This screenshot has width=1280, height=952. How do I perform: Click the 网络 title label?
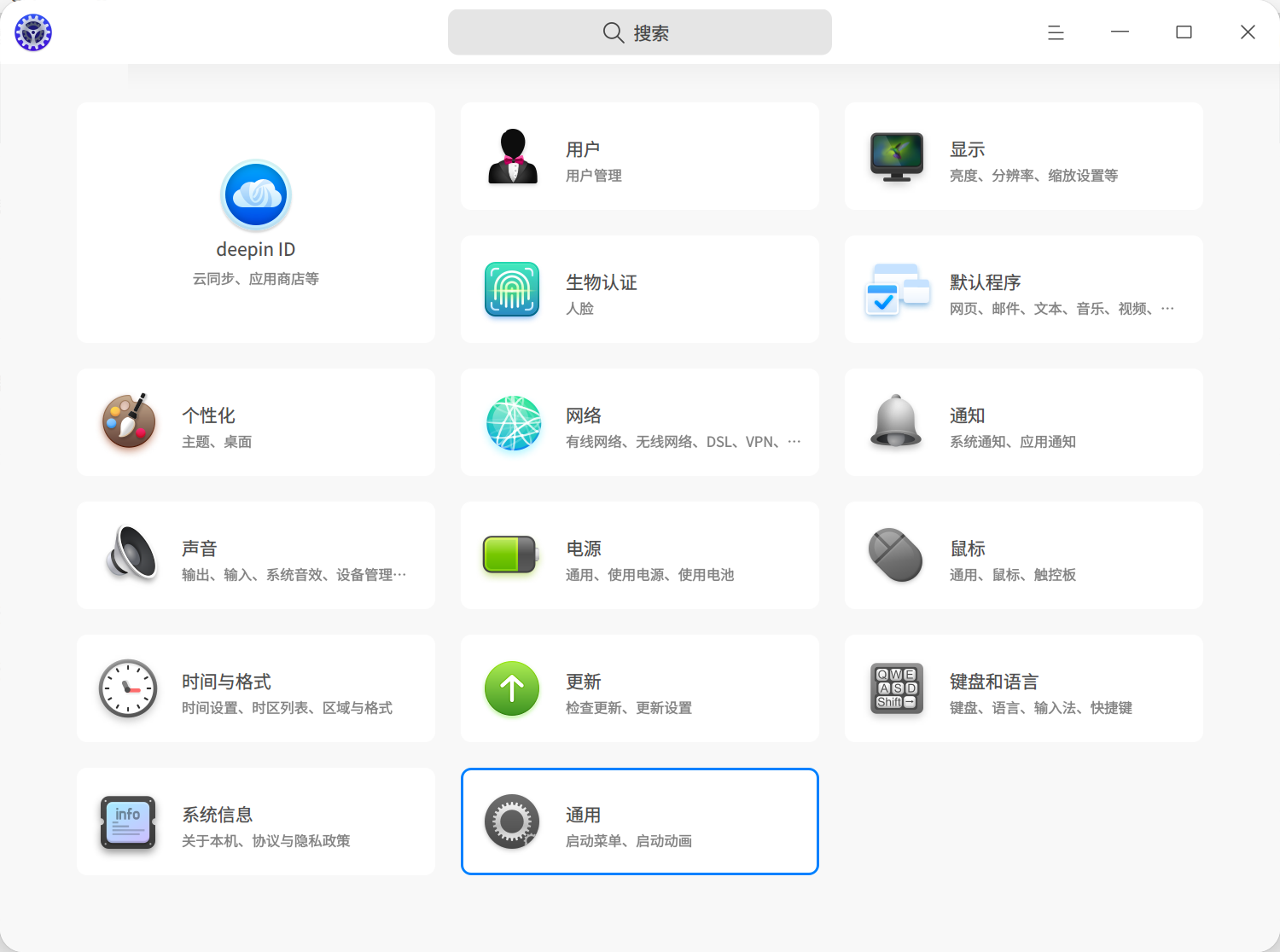pyautogui.click(x=584, y=415)
